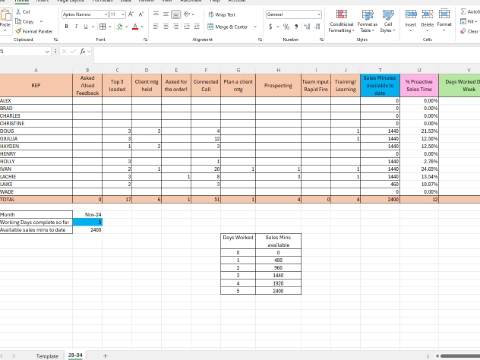Open the font color dropdown arrow
This screenshot has height=360, width=480.
pos(142,27)
